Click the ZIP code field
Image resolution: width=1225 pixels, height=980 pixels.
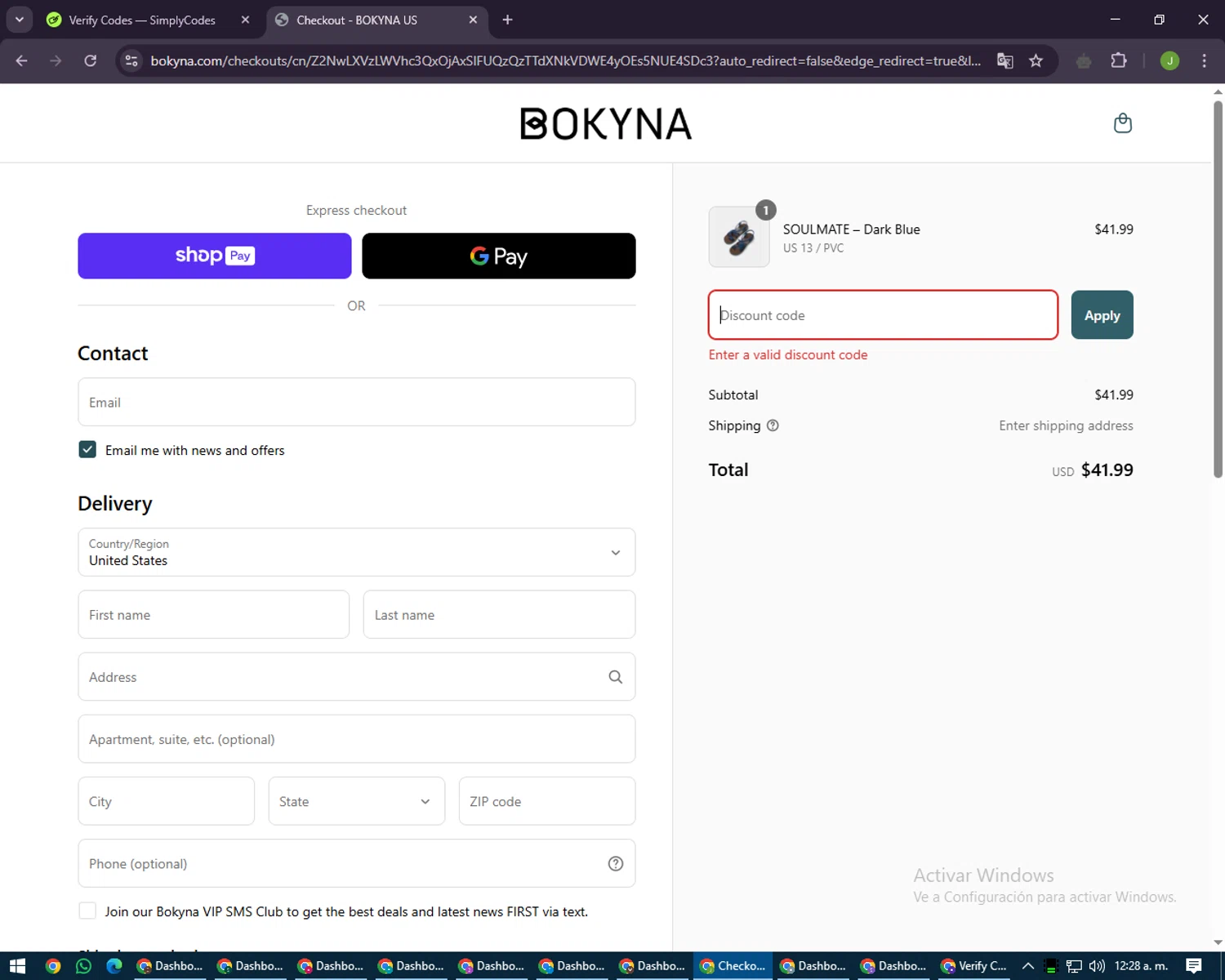point(547,801)
